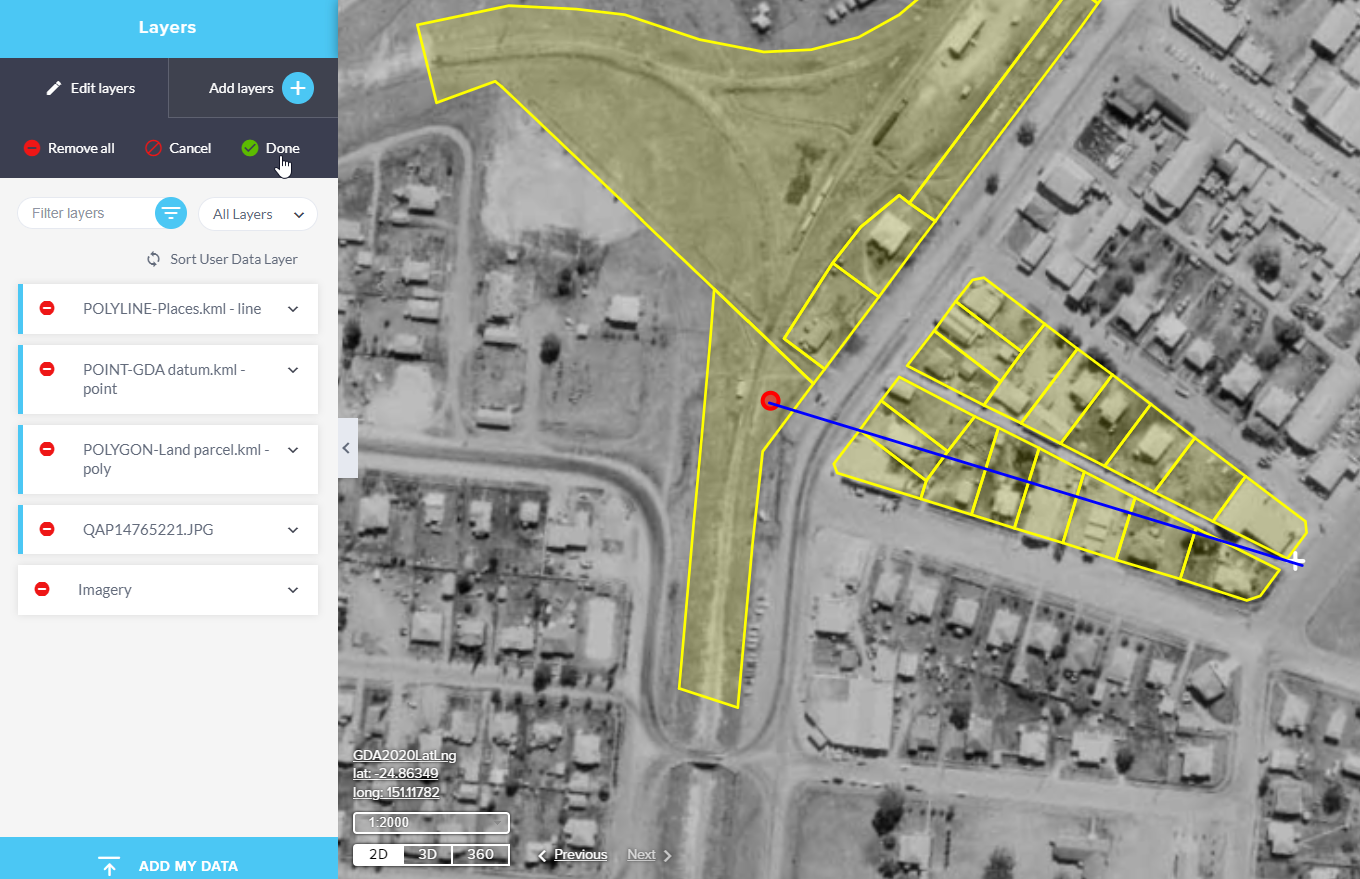Expand the Imagery layer chevron
Viewport: 1360px width, 879px height.
coord(293,590)
